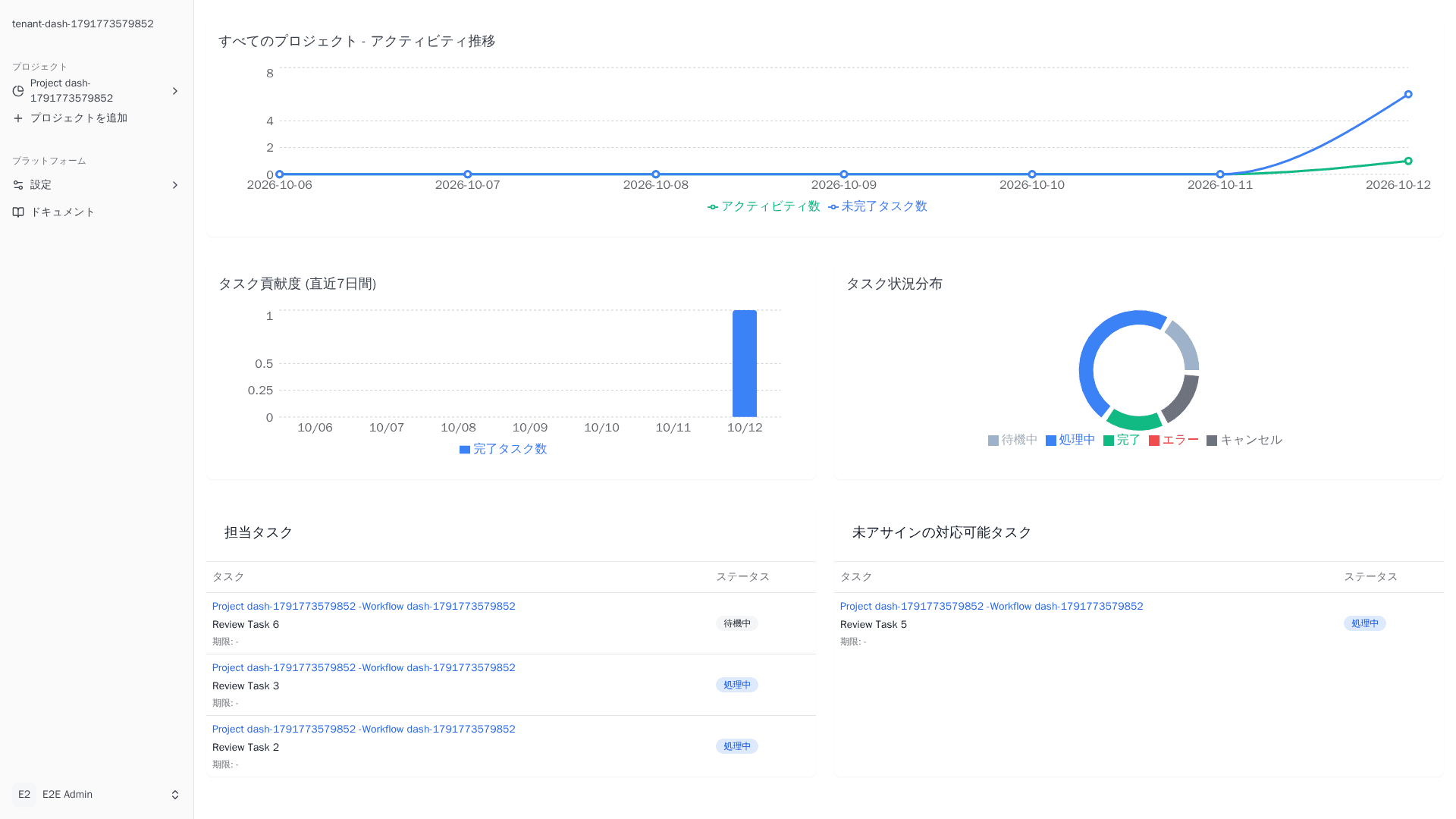Image resolution: width=1456 pixels, height=819 pixels.
Task: Click the ドキュメント book icon
Action: (x=18, y=212)
